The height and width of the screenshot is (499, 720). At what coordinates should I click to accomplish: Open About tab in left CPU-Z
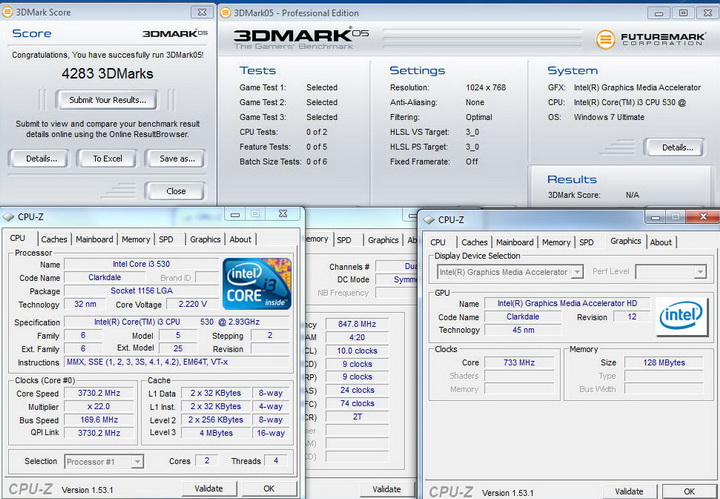pos(240,239)
